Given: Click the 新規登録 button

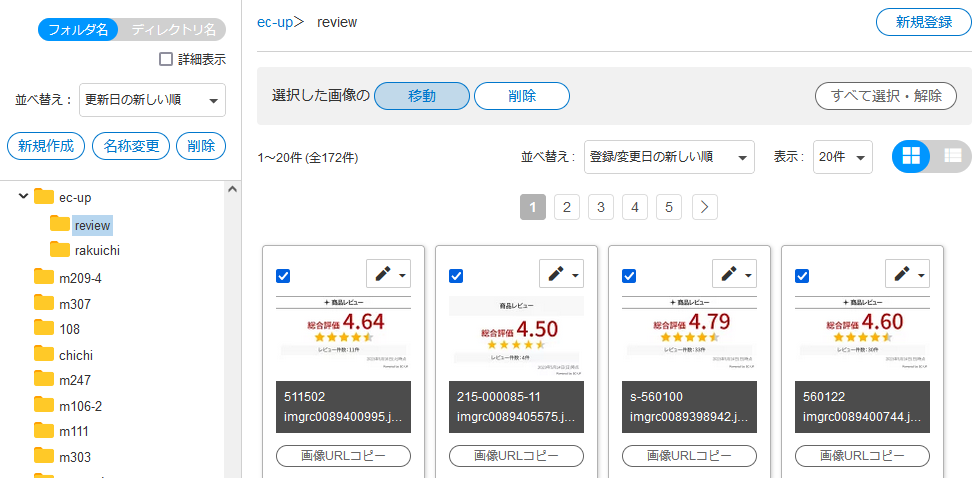Looking at the screenshot, I should (x=924, y=22).
